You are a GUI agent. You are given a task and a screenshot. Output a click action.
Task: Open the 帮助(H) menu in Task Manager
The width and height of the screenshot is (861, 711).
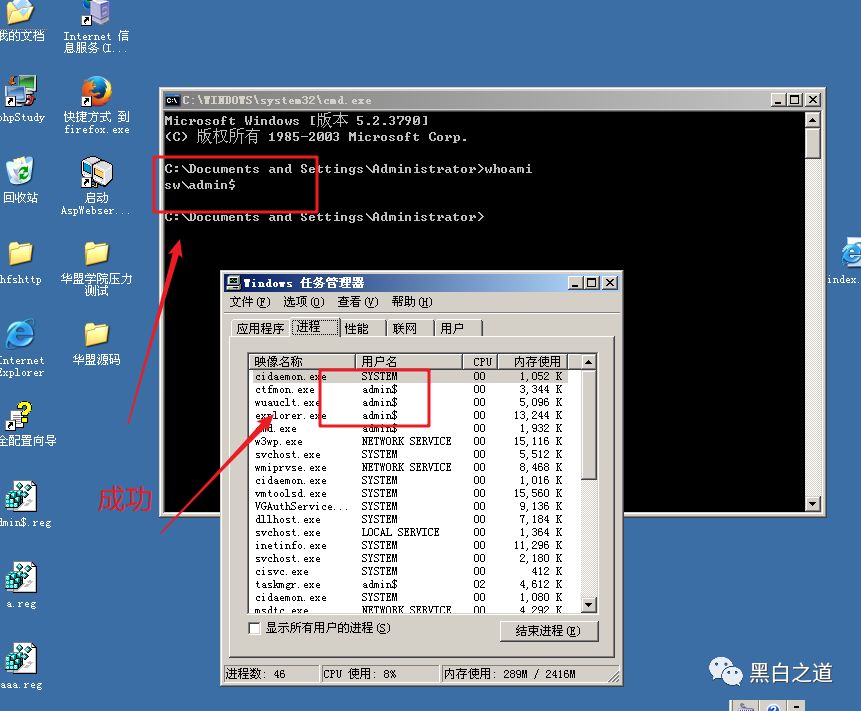tap(411, 302)
